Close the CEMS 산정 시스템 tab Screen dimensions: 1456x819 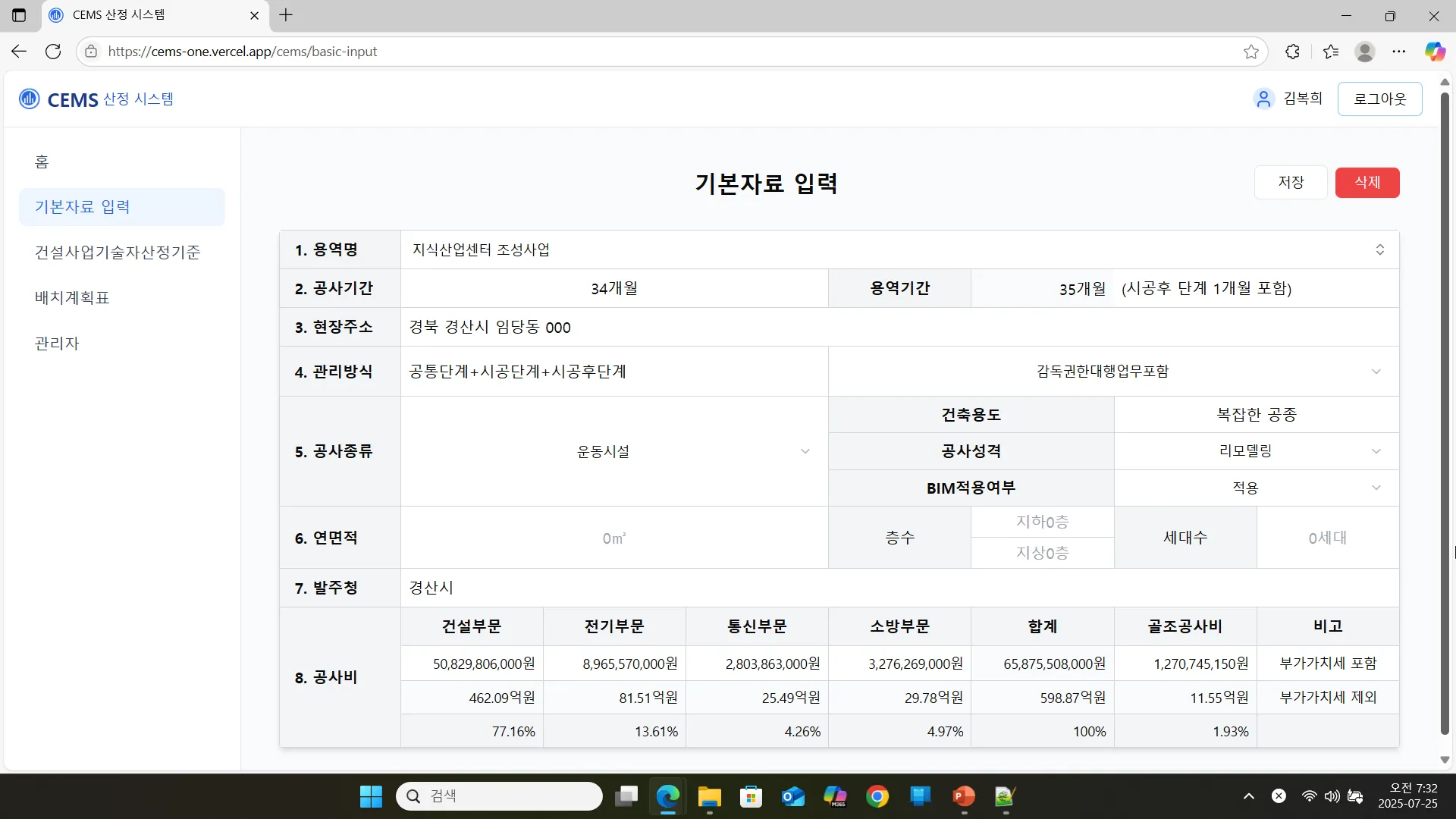coord(254,15)
